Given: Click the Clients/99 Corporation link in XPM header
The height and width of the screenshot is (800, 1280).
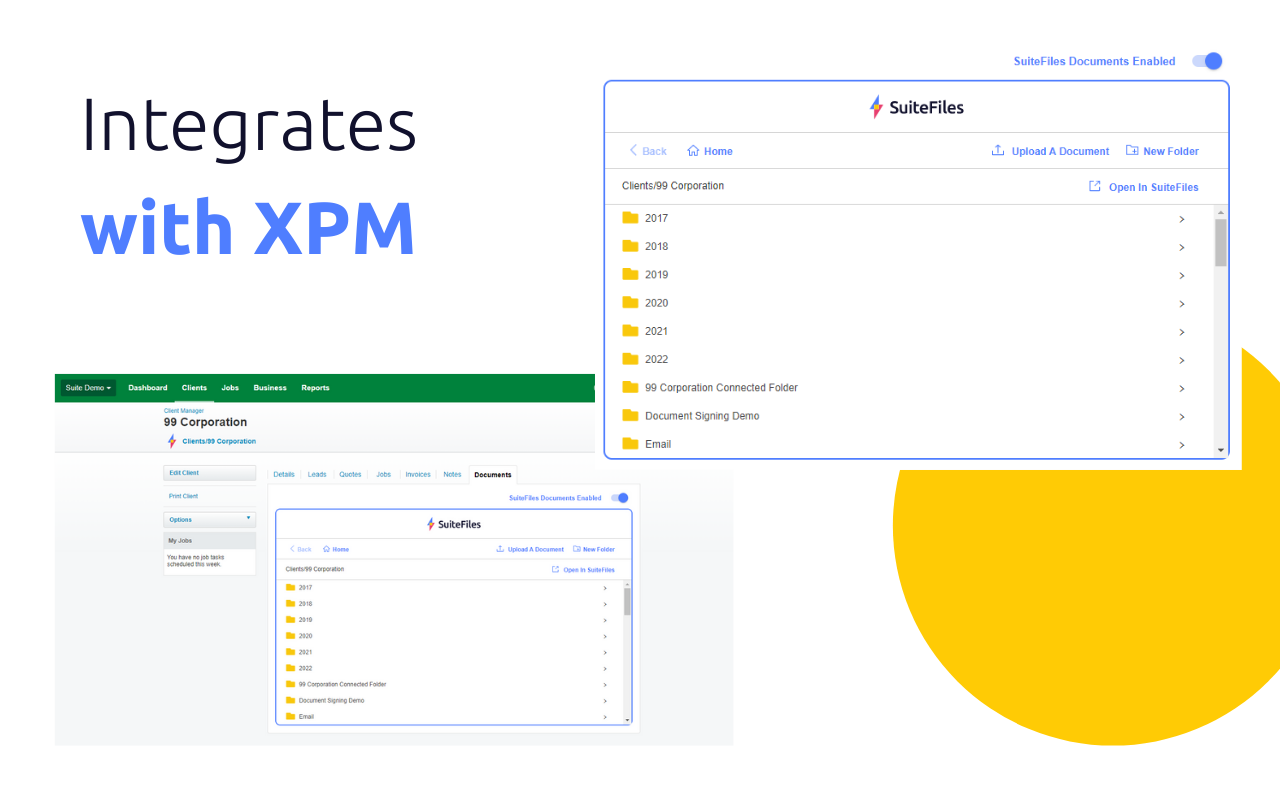Looking at the screenshot, I should click(x=219, y=441).
